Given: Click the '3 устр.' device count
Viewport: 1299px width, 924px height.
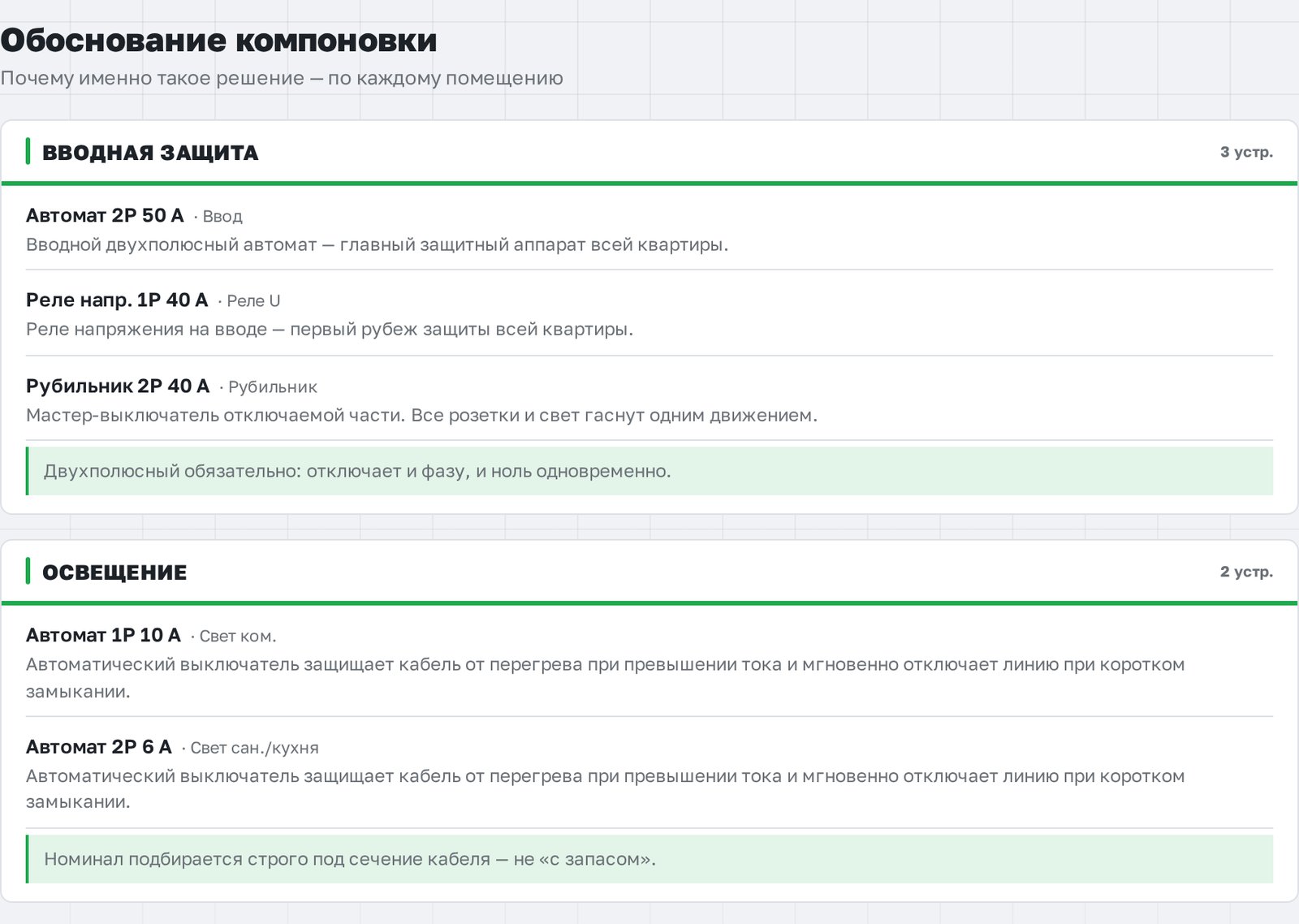Looking at the screenshot, I should 1246,153.
